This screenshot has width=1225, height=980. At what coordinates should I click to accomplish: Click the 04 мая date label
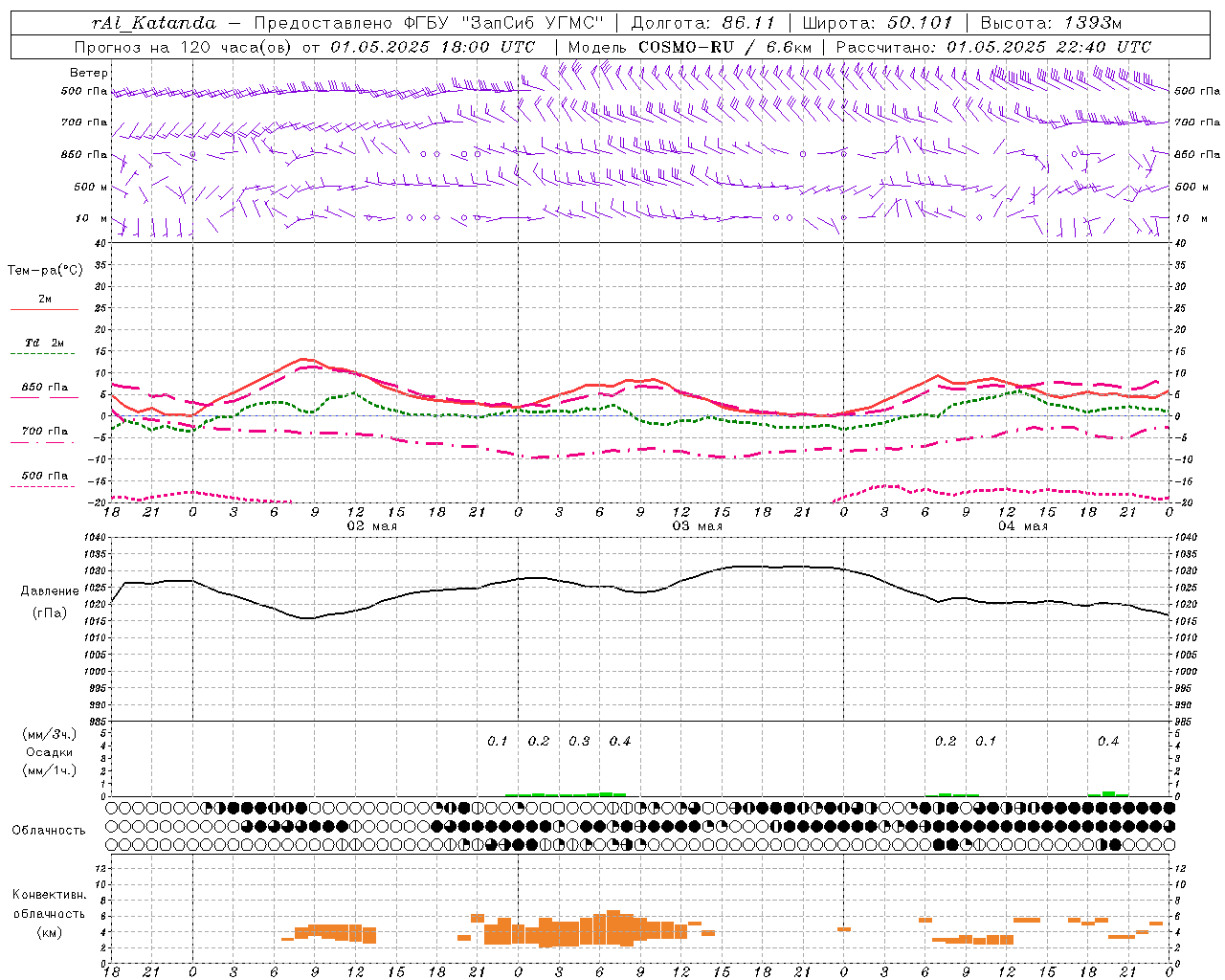click(x=1023, y=526)
